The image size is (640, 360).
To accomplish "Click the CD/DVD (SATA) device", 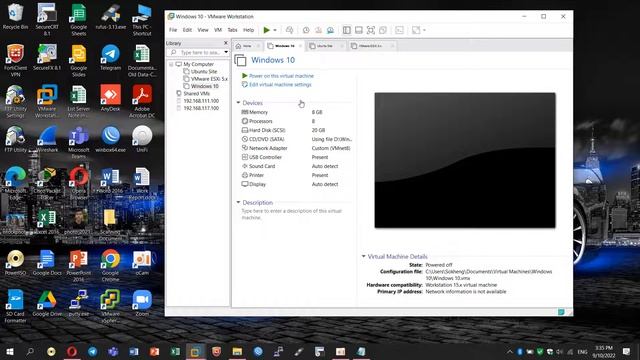I will pyautogui.click(x=296, y=139).
